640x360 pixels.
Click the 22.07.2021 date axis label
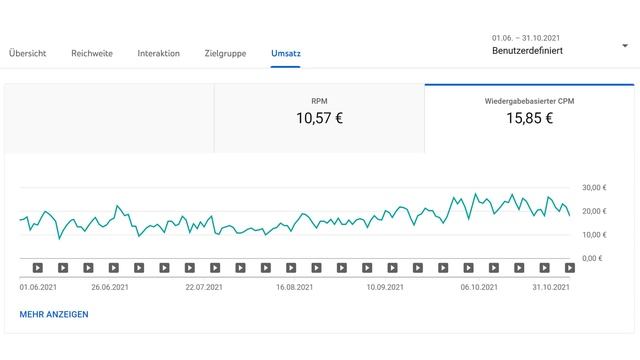(x=204, y=287)
